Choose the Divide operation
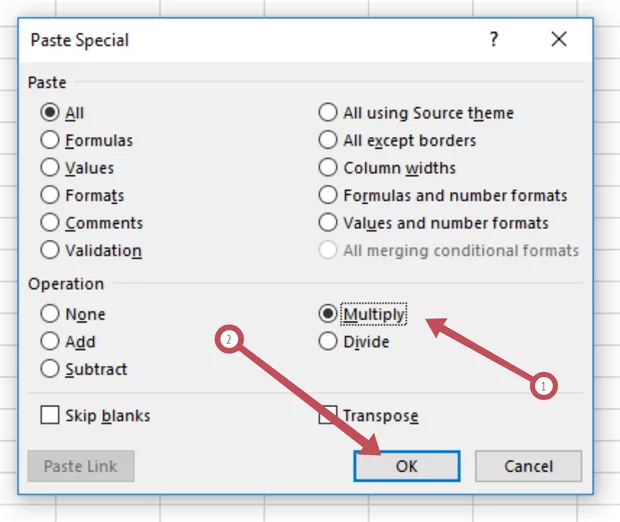This screenshot has width=620, height=522. (x=328, y=341)
